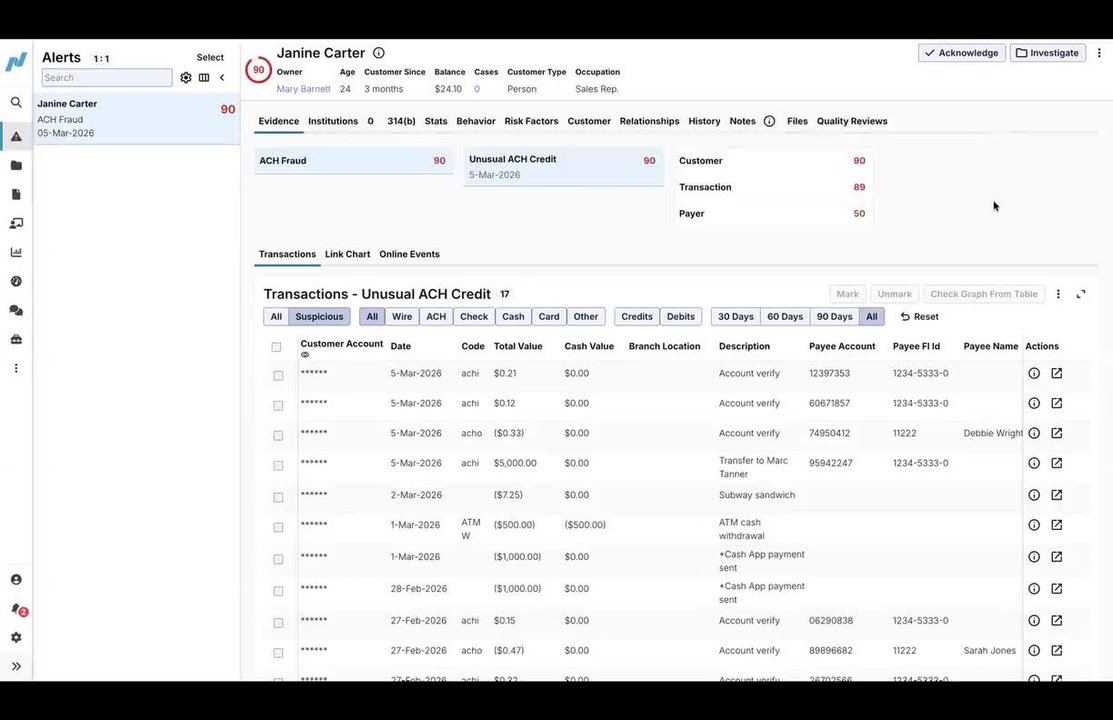Screen dimensions: 1113x720
Task: Open info for ATM cash withdrawal row
Action: pyautogui.click(x=1034, y=525)
